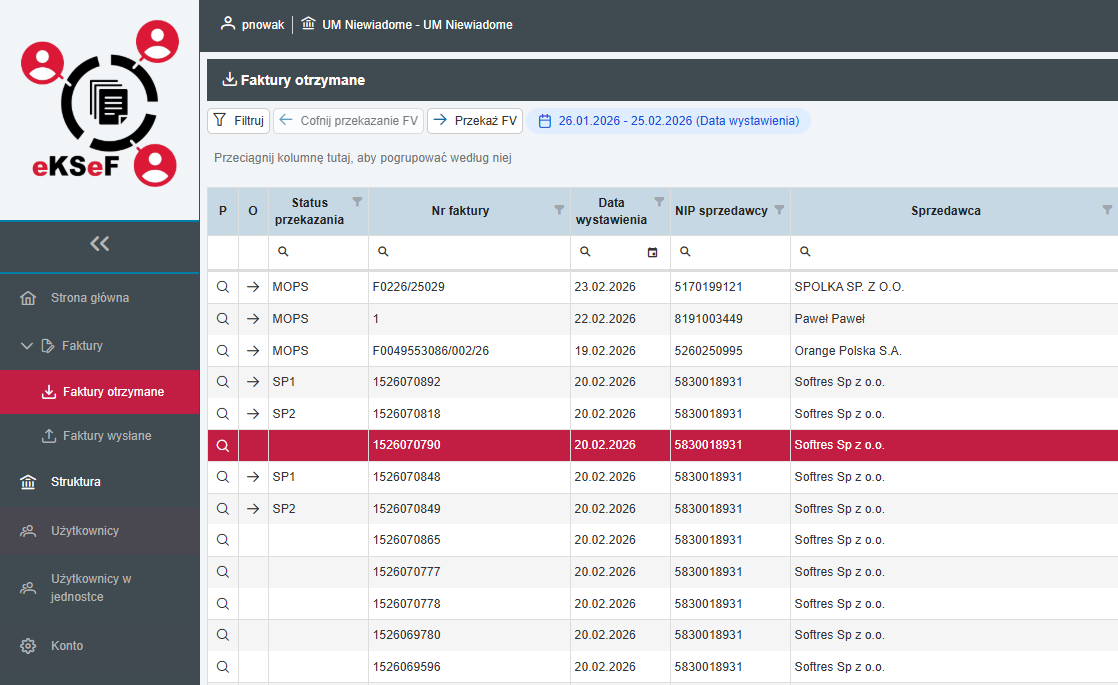Open Użytkownicy section in sidebar

pos(85,531)
